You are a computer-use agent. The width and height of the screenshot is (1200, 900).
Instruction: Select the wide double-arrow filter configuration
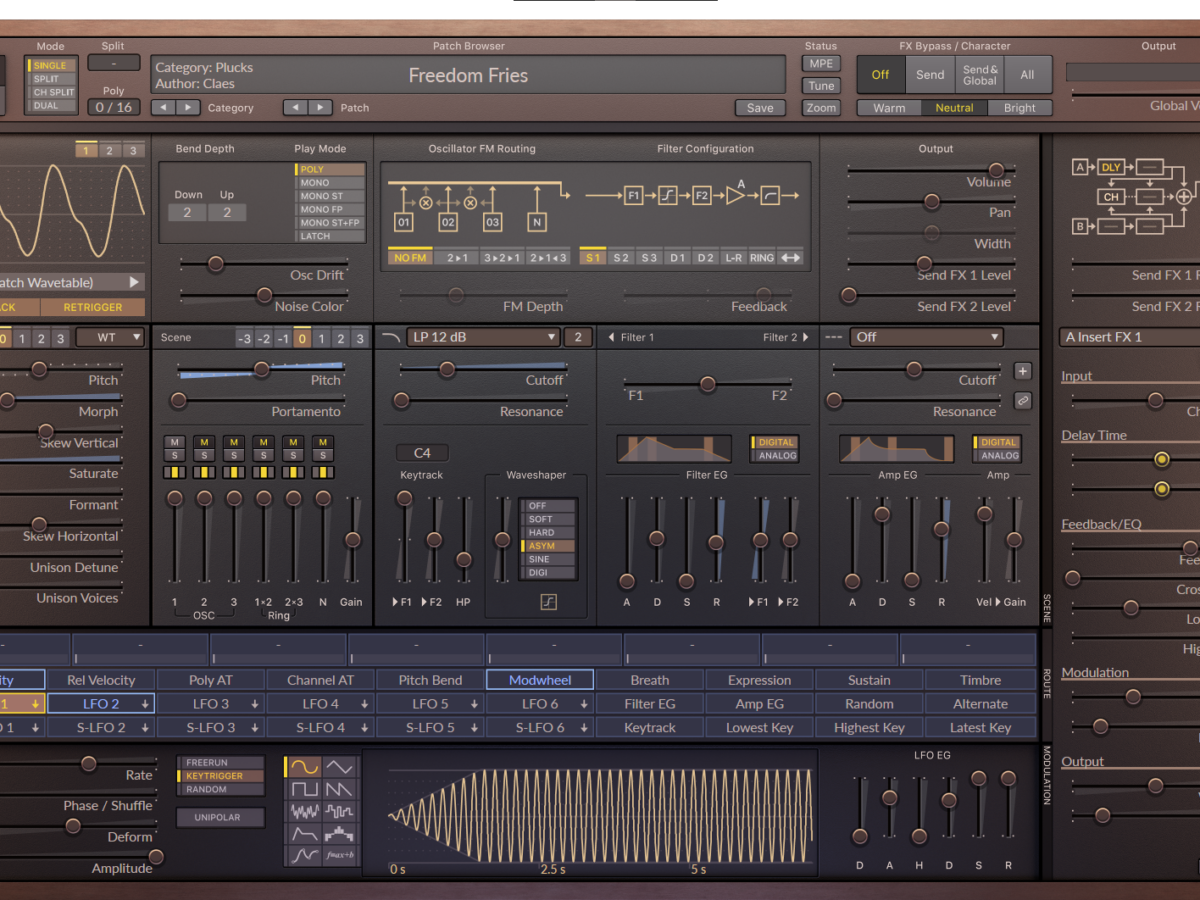point(790,258)
